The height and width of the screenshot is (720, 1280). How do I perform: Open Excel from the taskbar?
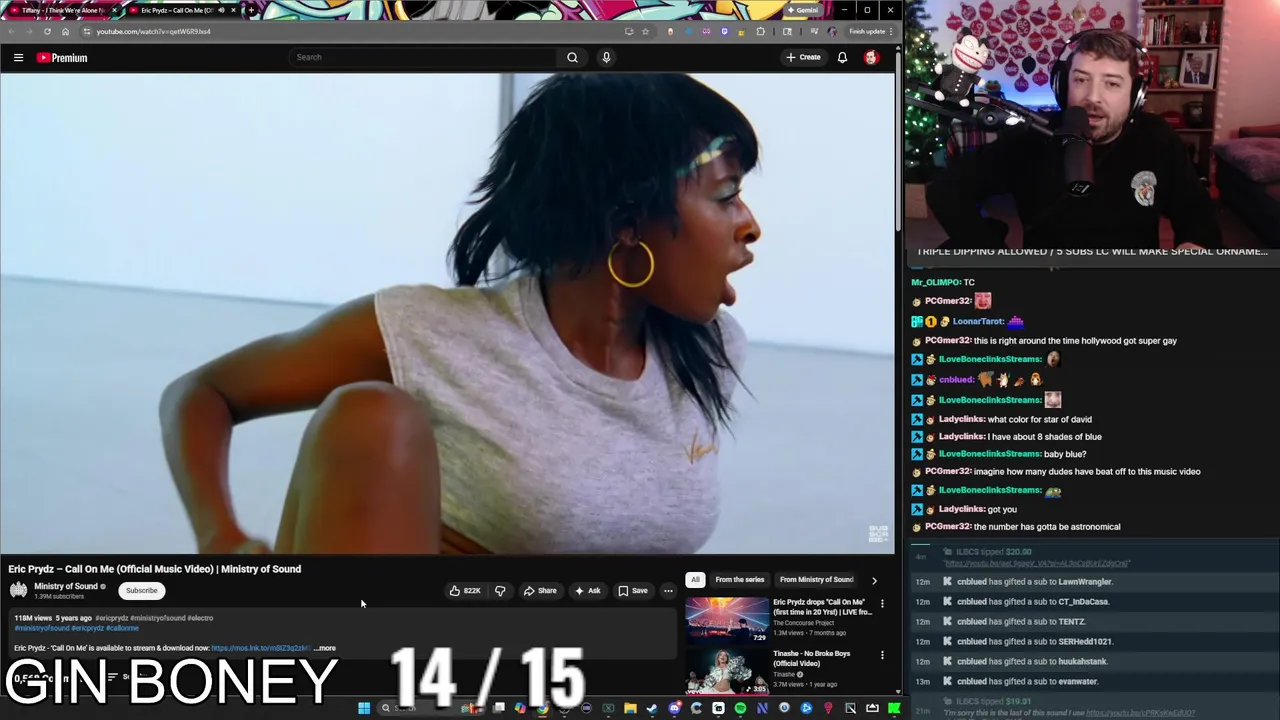tap(608, 708)
